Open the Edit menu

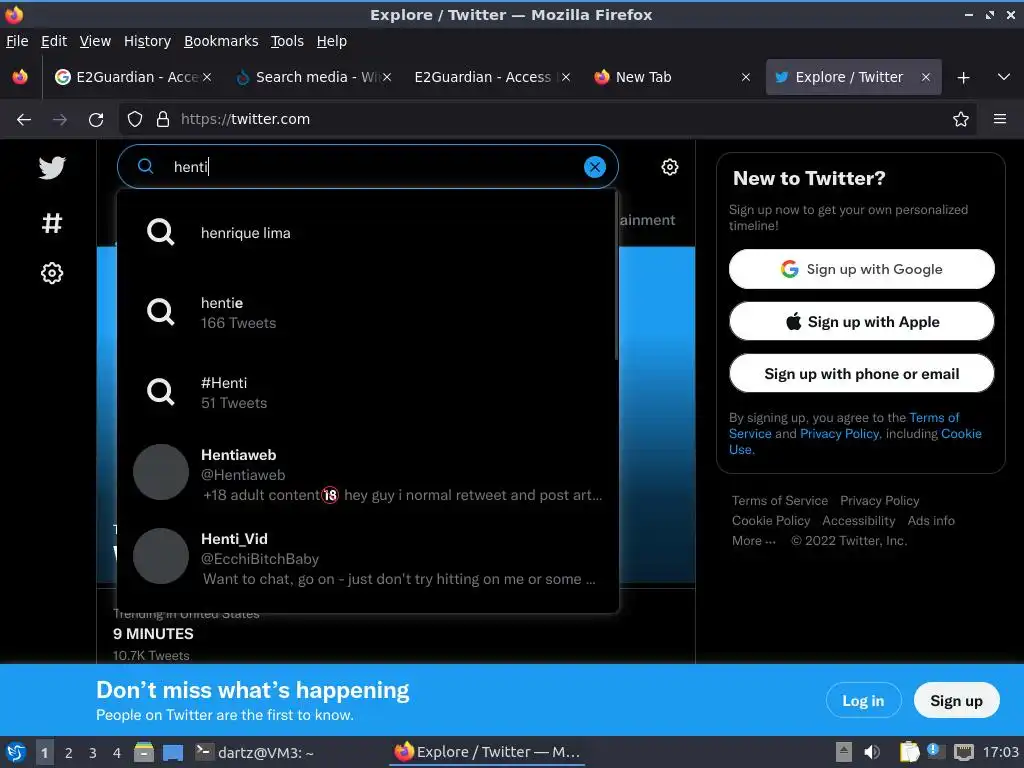click(54, 41)
